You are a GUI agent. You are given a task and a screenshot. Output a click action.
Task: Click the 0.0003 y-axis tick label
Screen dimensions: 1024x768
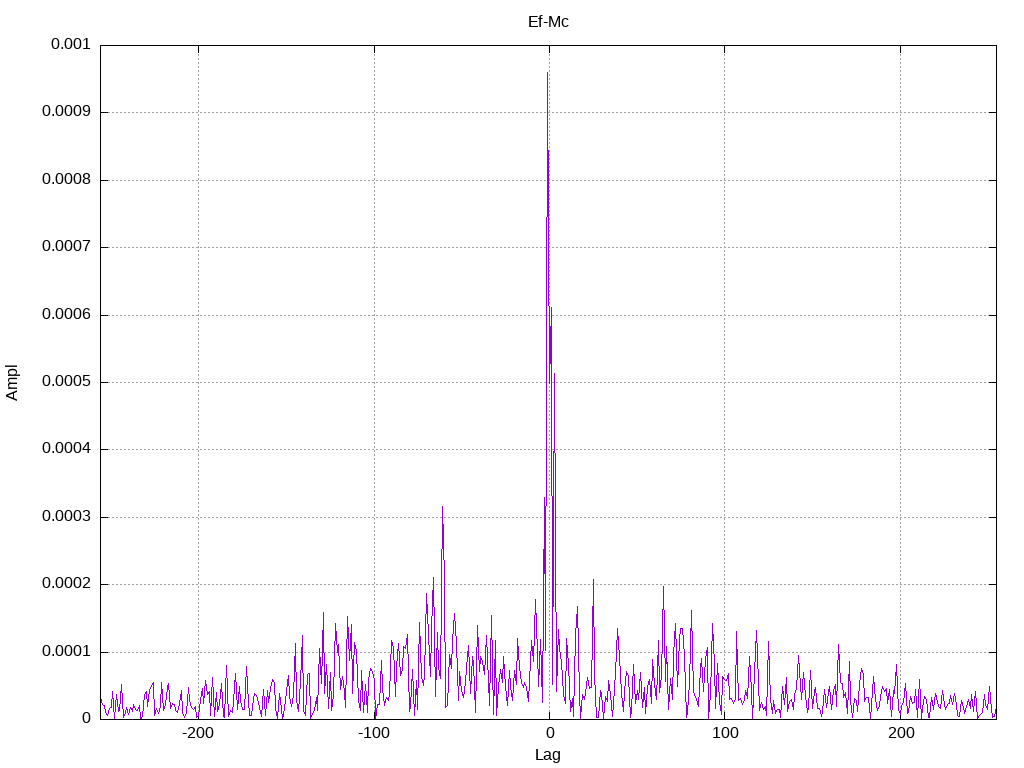pos(67,517)
